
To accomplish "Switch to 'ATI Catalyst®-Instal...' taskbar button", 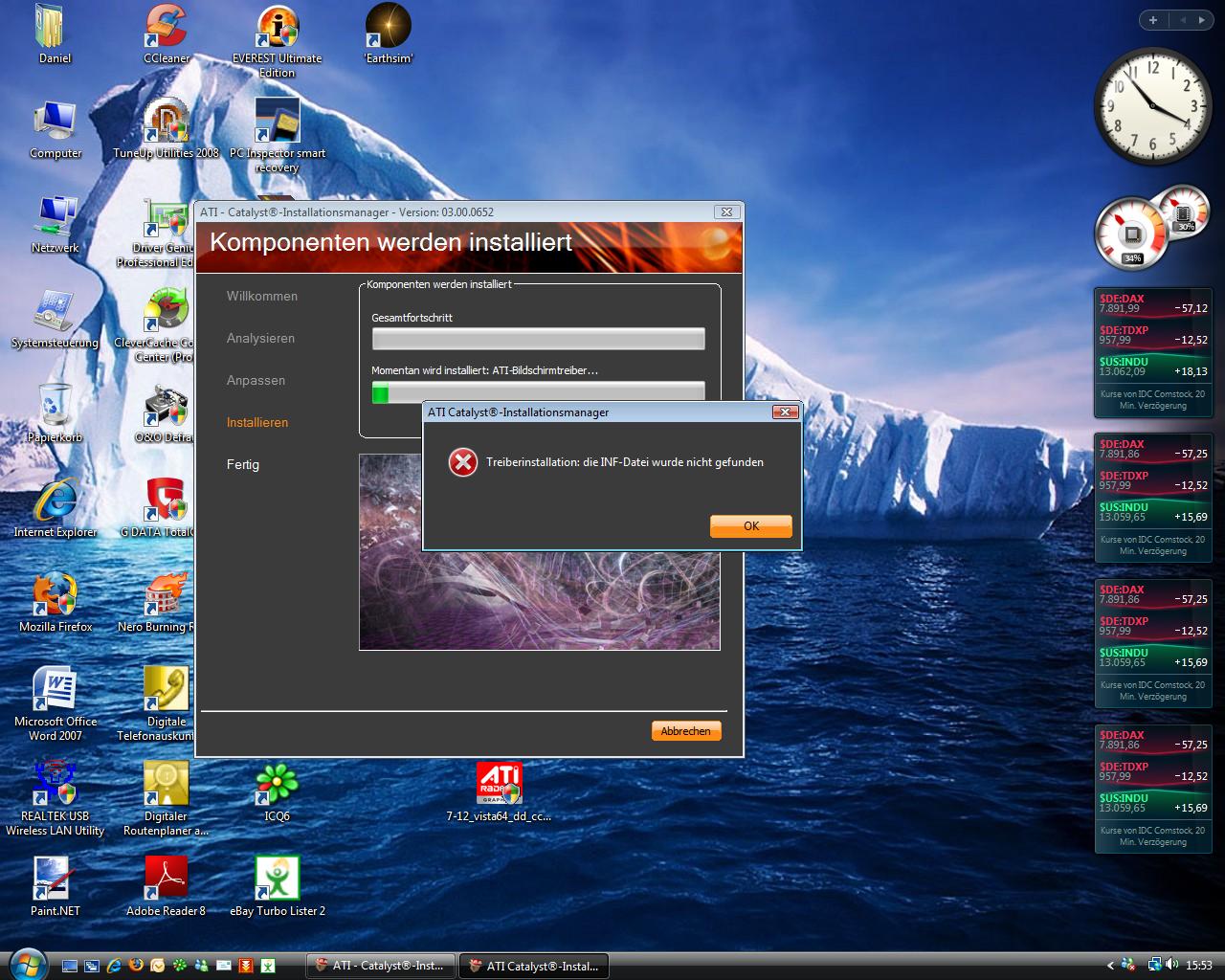I will pos(534,966).
